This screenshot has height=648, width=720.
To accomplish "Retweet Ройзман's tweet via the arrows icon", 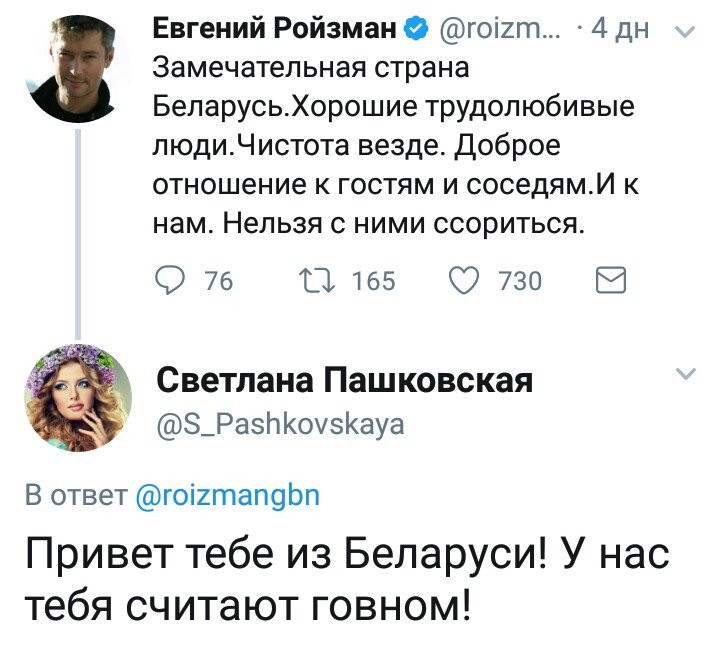I will pos(316,281).
